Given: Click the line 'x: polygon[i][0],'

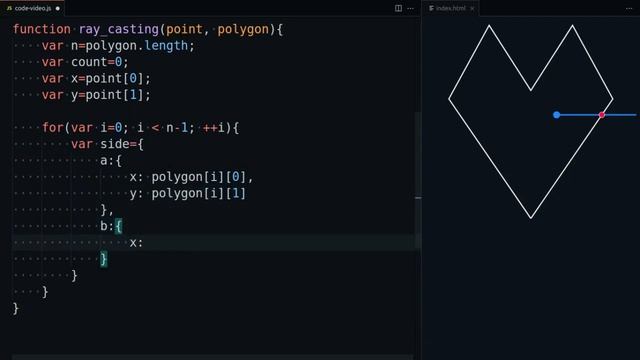Looking at the screenshot, I should (191, 177).
